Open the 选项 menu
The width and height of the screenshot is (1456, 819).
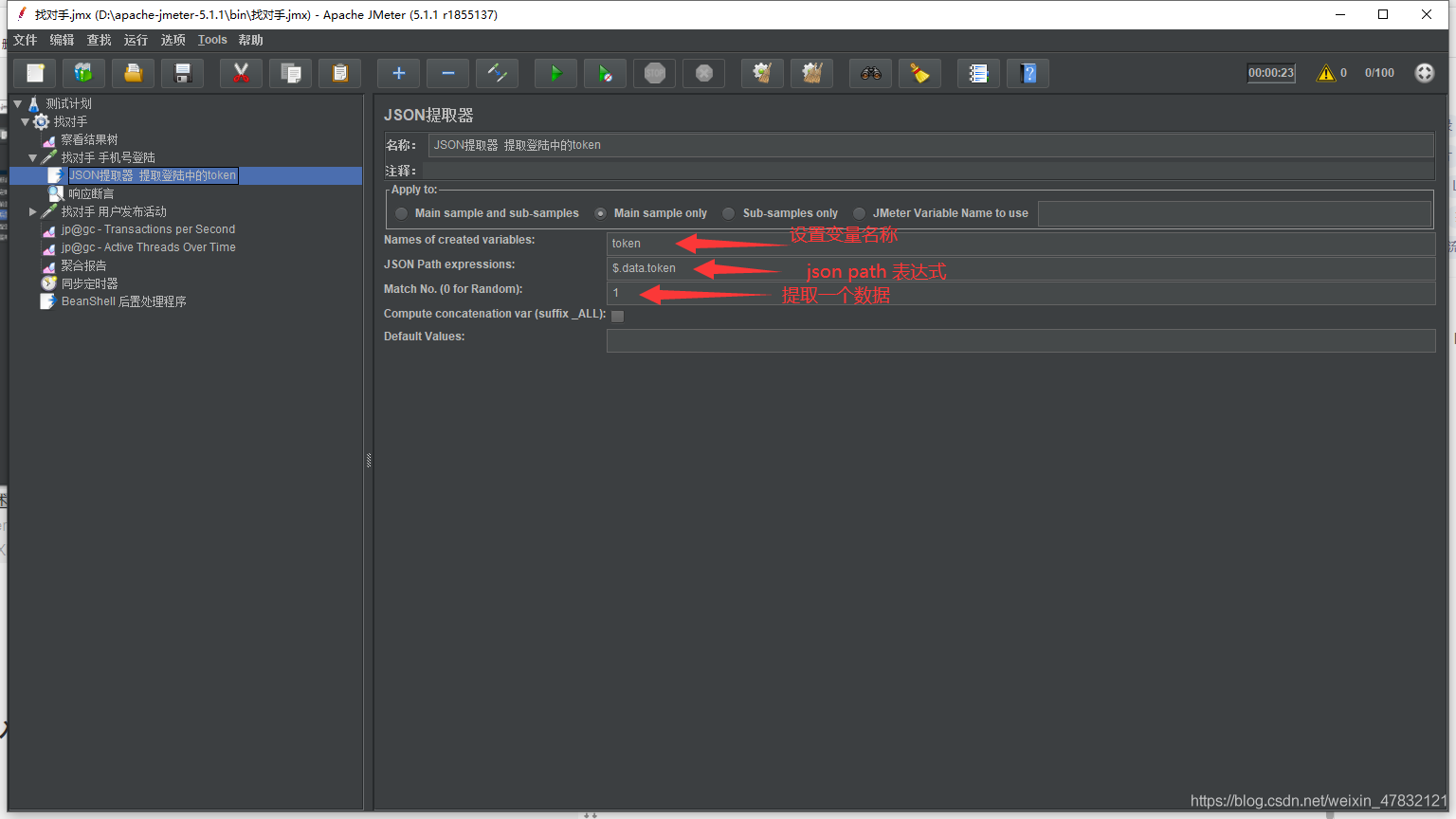click(173, 40)
